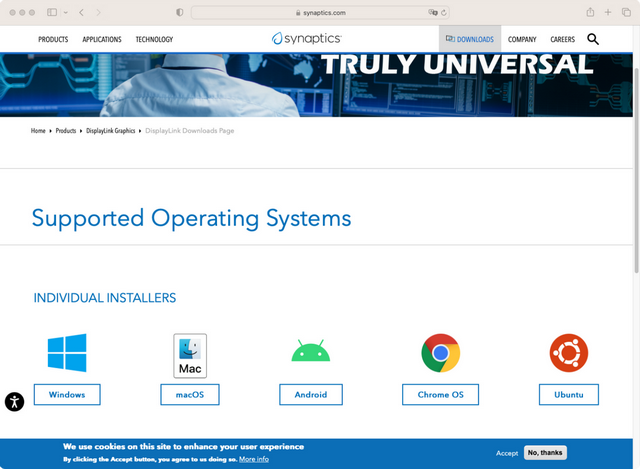Screen dimensions: 640x469
Task: Click the translate icon in address bar
Action: [433, 13]
